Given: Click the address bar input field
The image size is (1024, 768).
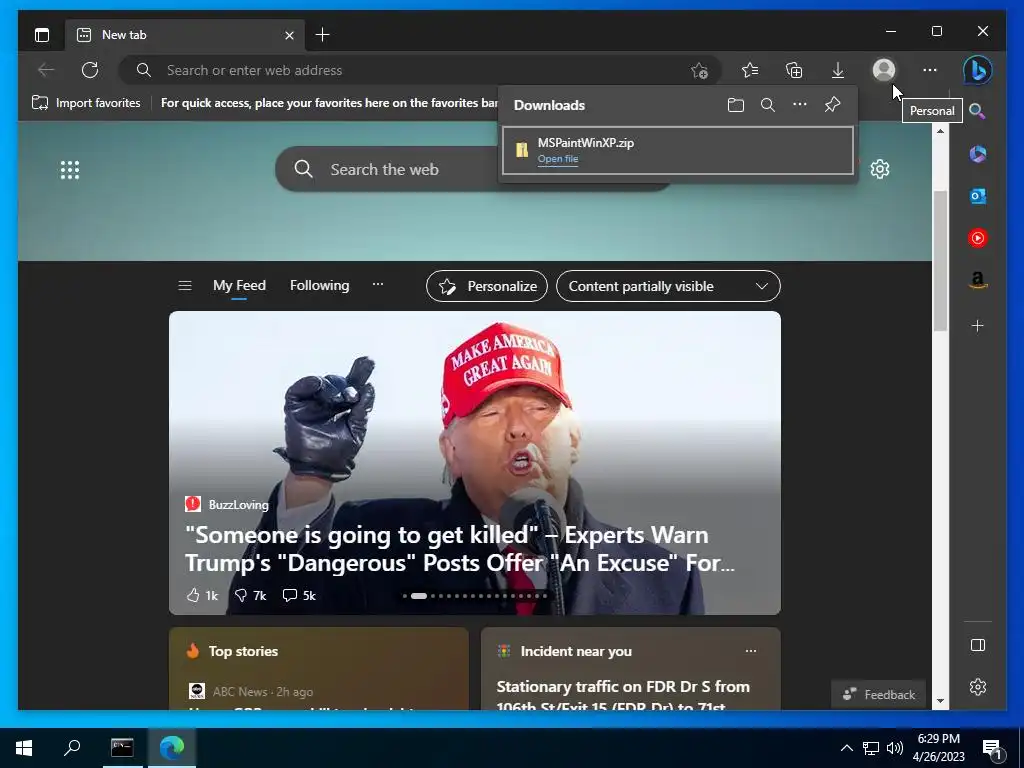Looking at the screenshot, I should [418, 70].
